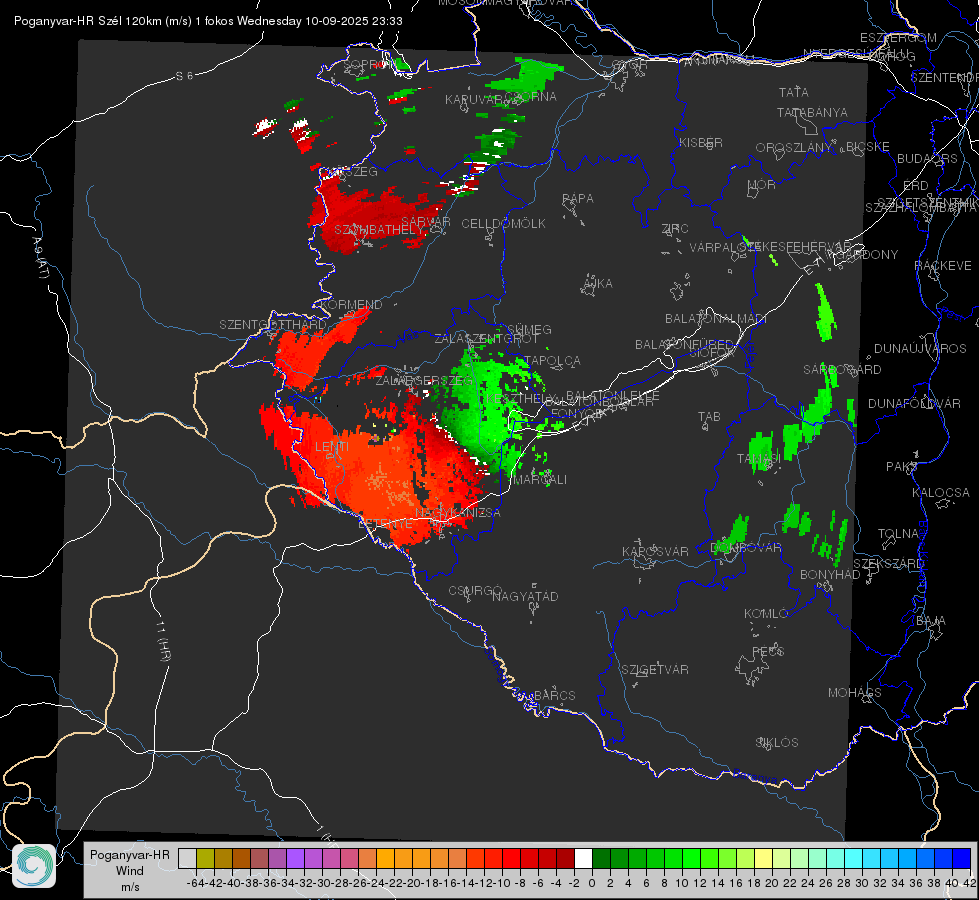Click the KALOCSA city label
Viewport: 979px width, 900px height.
(x=941, y=493)
